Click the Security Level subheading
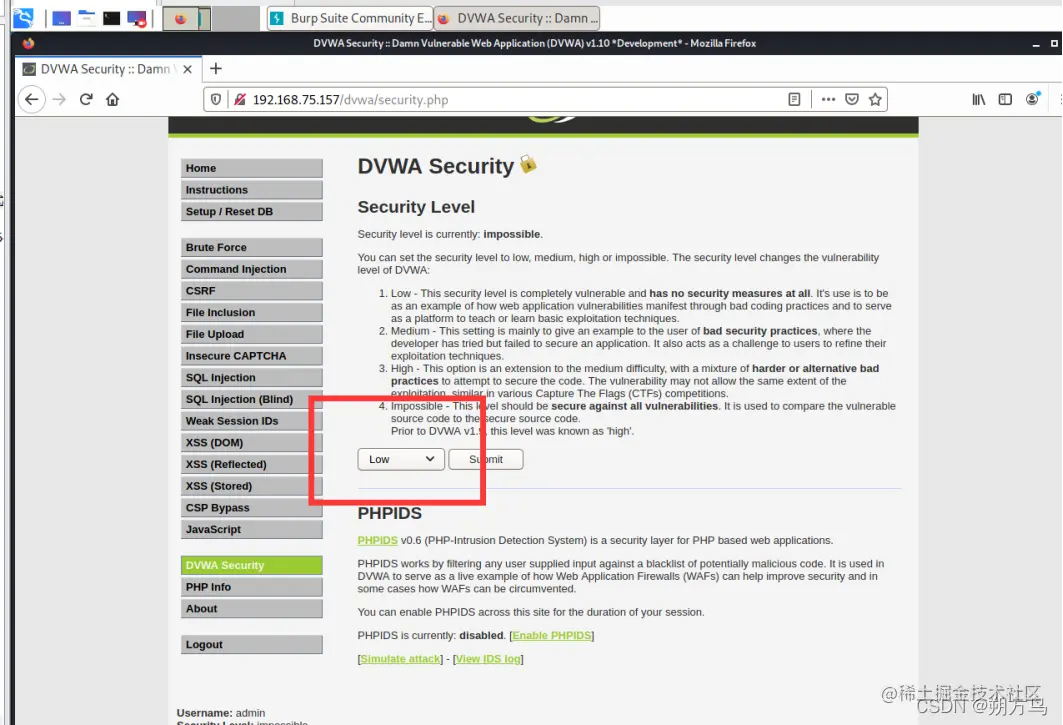 click(x=416, y=207)
